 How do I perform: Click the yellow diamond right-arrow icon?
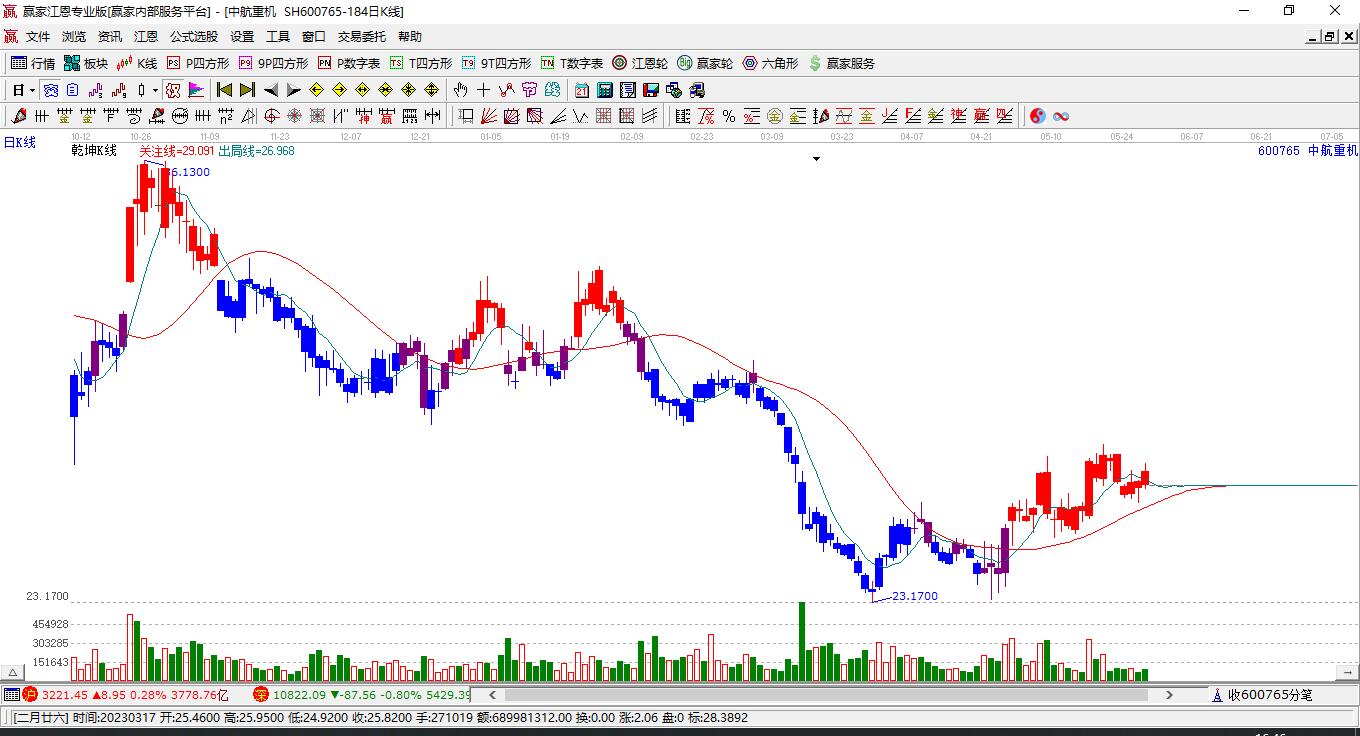pos(339,90)
